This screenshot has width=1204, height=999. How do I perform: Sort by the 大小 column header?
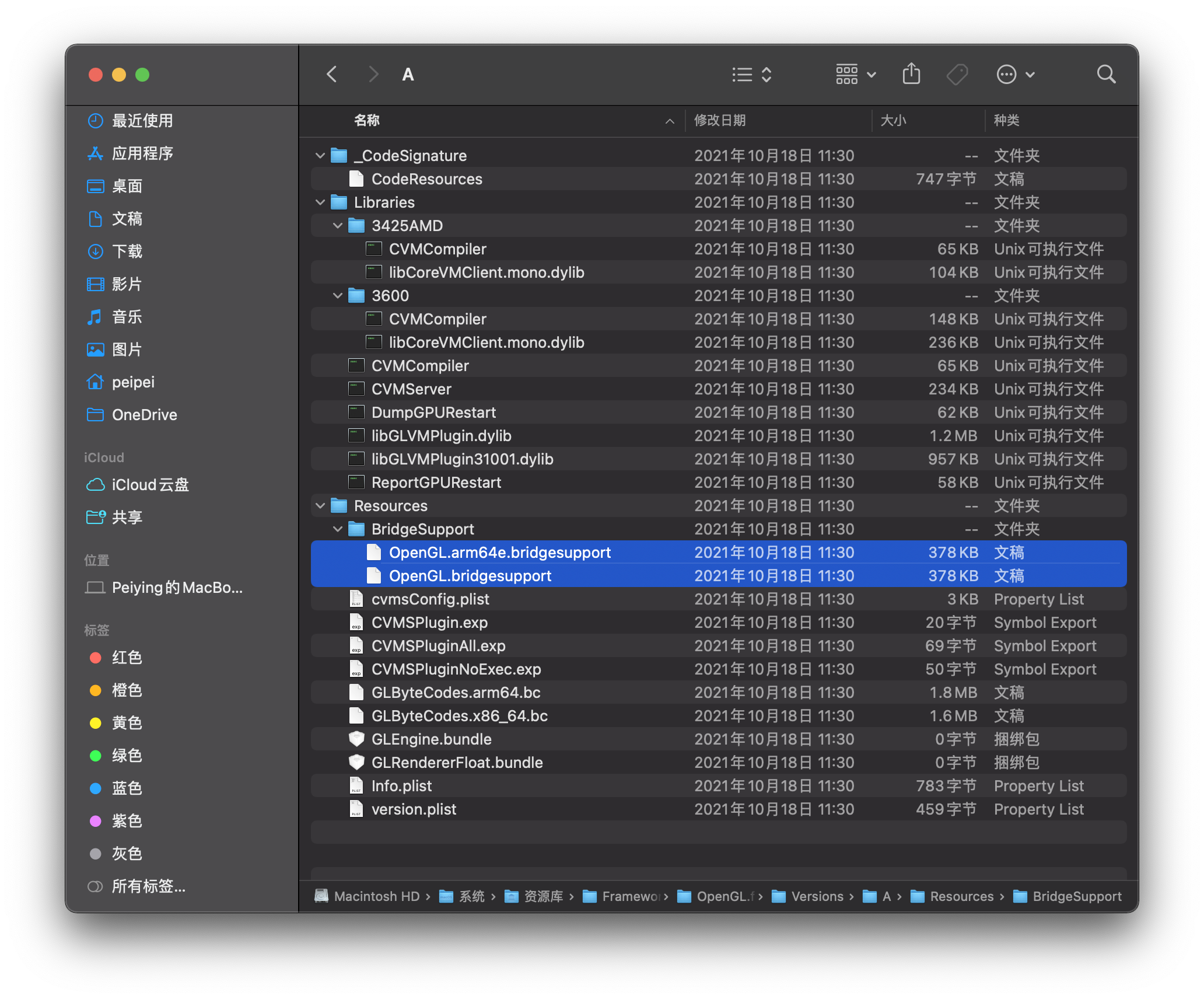point(893,121)
